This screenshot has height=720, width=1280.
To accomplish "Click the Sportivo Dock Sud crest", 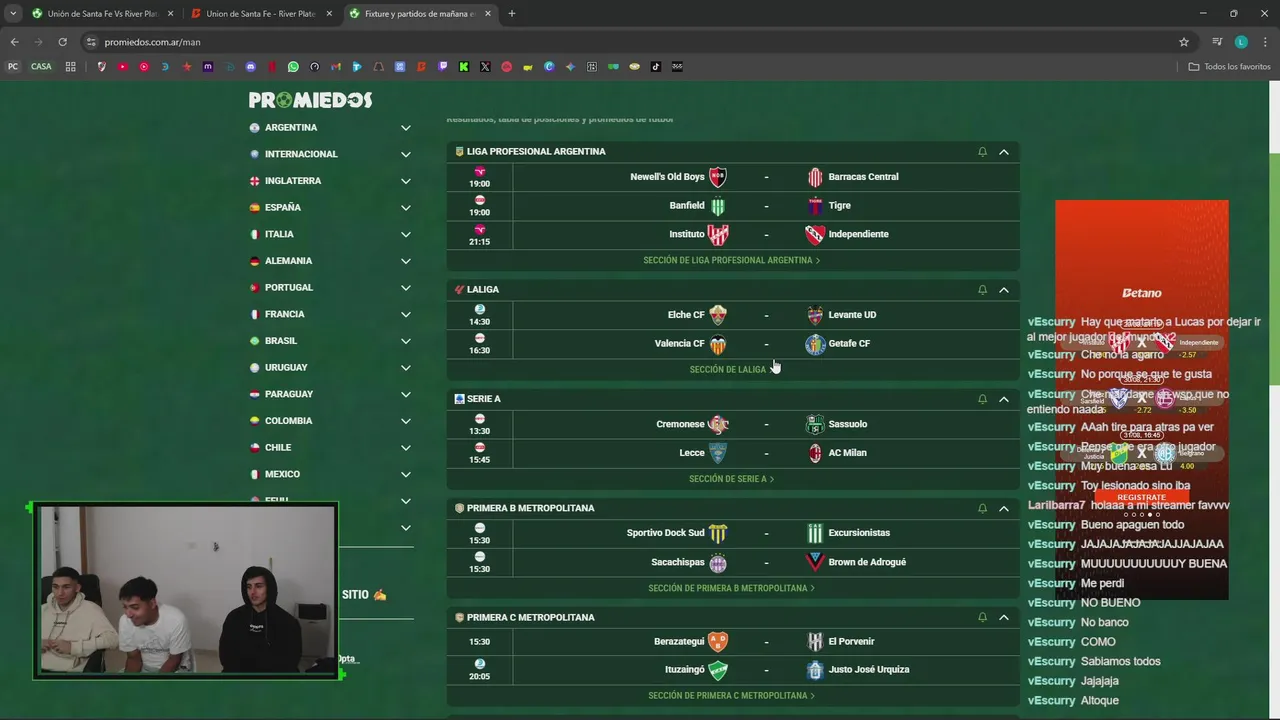I will 717,533.
